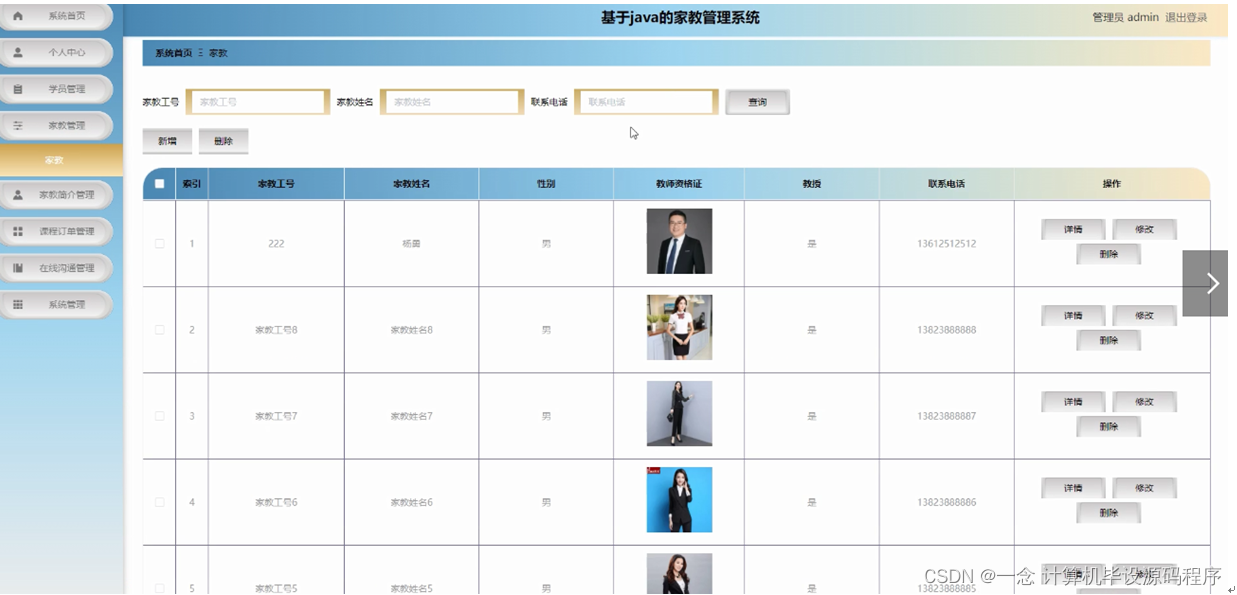Click the 联系电话 column header
Viewport: 1237px width, 595px height.
(x=946, y=184)
